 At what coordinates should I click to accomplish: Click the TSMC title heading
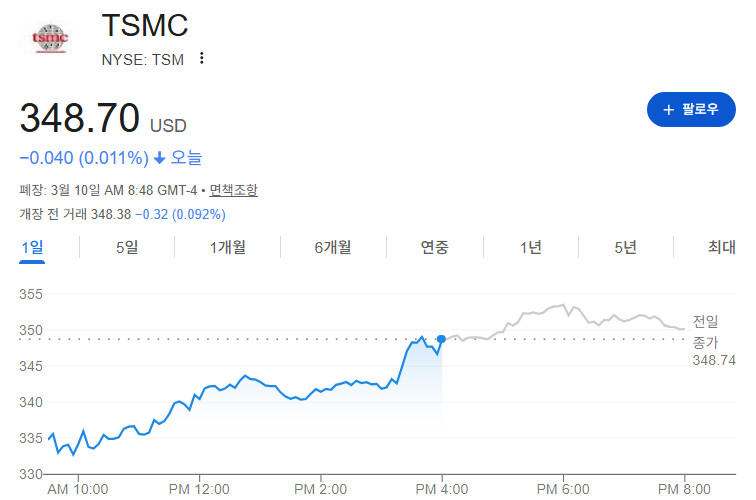point(145,25)
